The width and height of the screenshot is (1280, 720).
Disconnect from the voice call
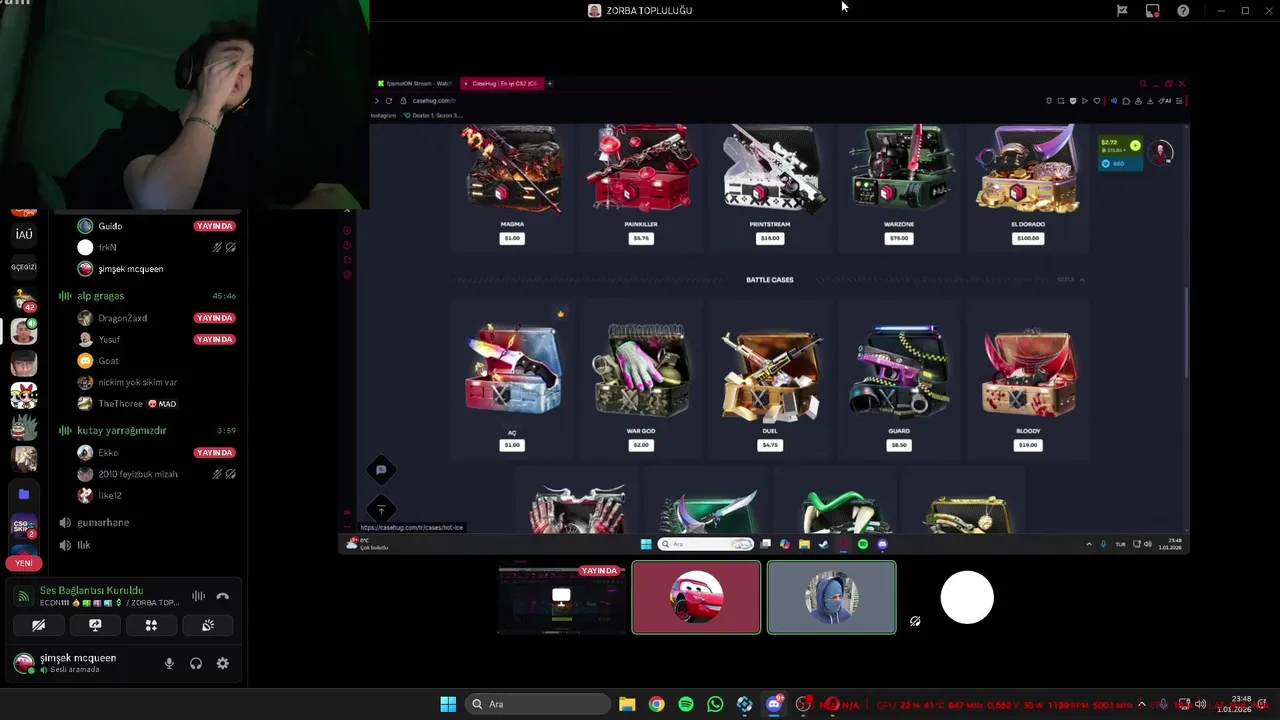[x=222, y=596]
